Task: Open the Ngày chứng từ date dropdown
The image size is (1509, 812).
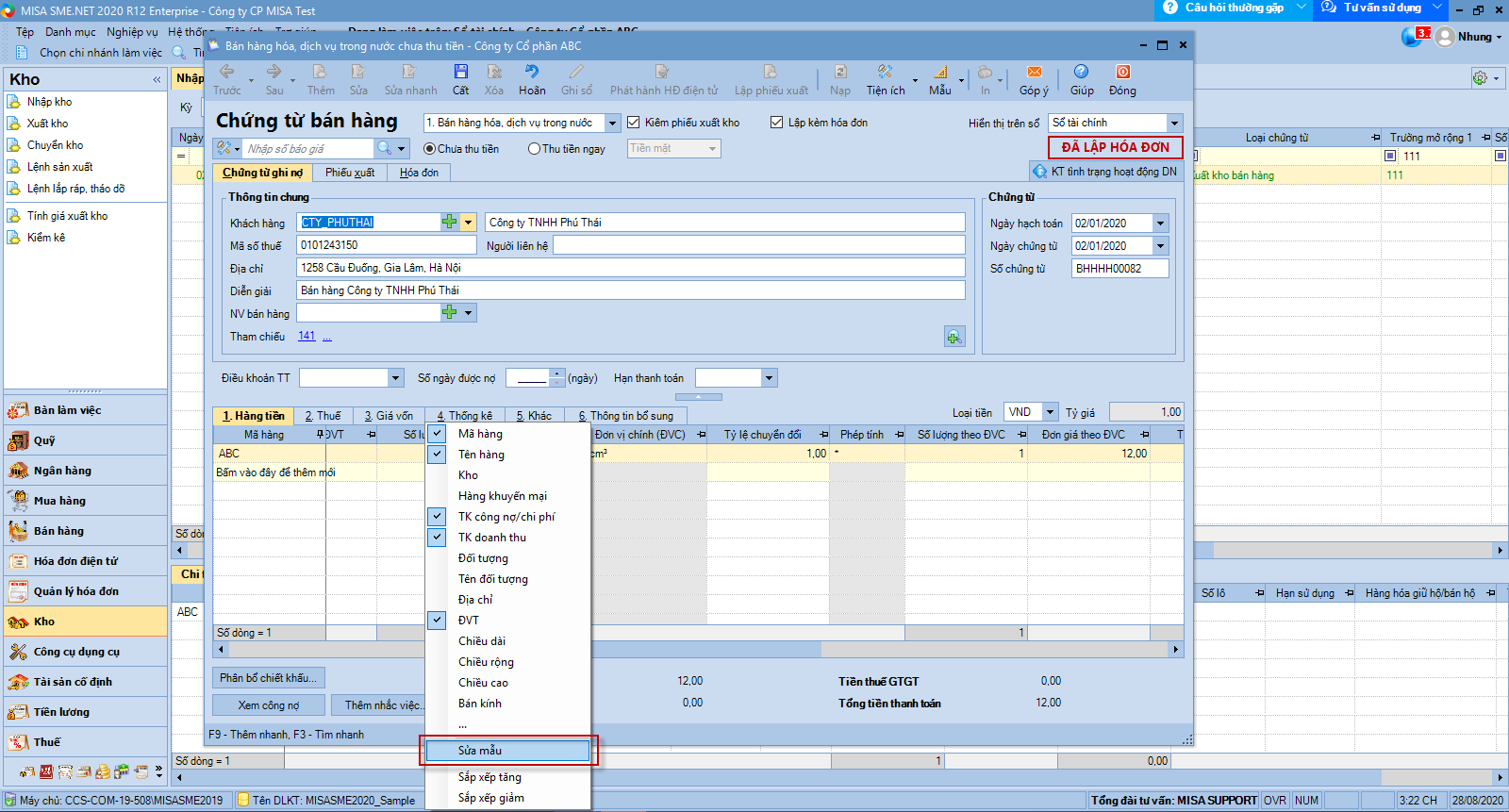Action: click(x=1161, y=246)
